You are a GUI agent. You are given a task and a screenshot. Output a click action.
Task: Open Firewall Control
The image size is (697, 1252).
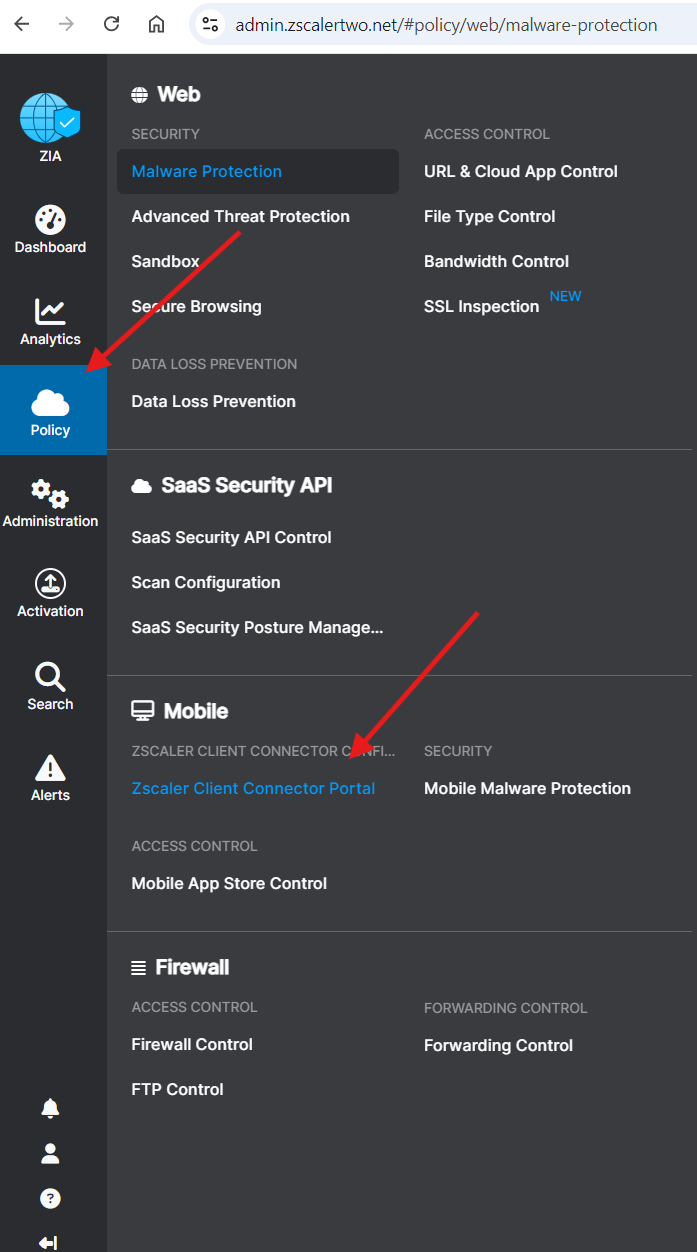(x=192, y=1044)
